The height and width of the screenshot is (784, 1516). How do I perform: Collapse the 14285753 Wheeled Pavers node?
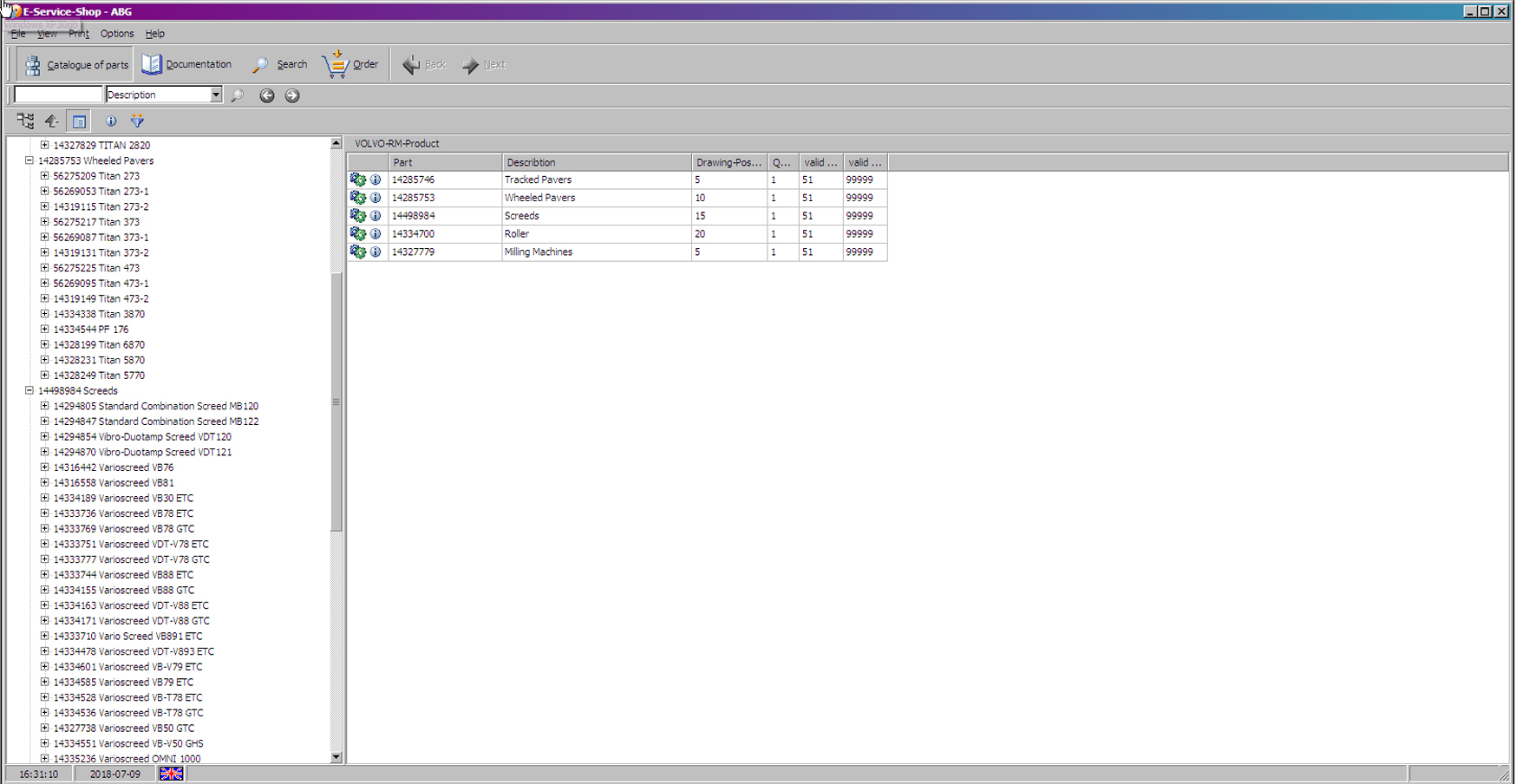(29, 160)
